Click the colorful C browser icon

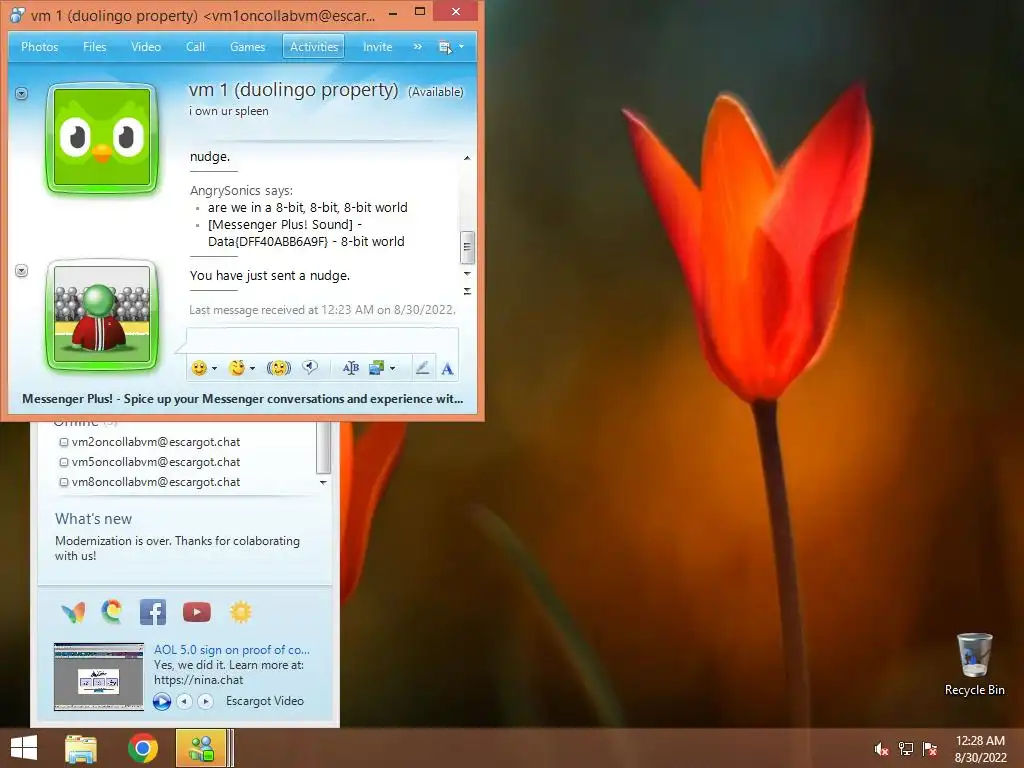pyautogui.click(x=112, y=612)
